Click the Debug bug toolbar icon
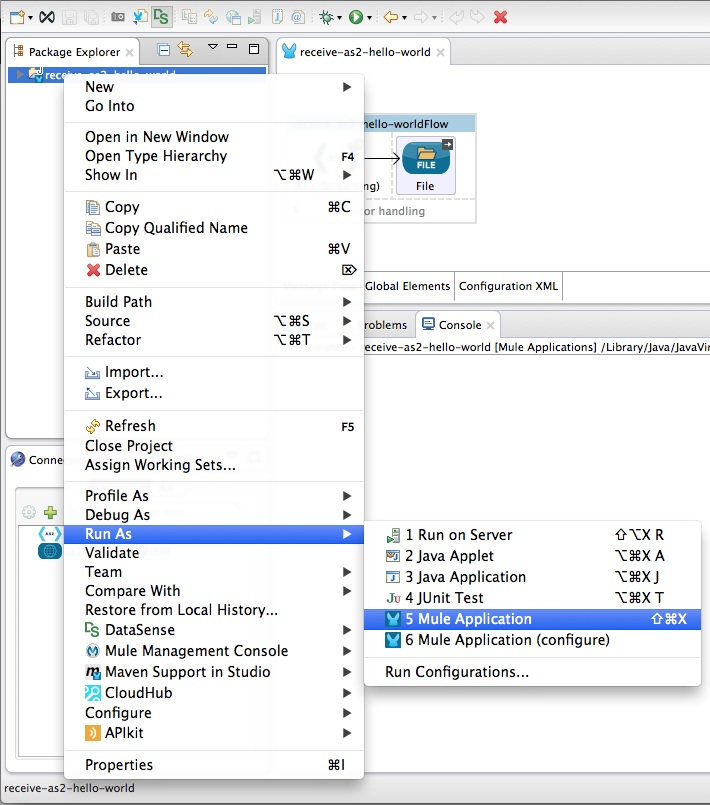 pyautogui.click(x=325, y=17)
